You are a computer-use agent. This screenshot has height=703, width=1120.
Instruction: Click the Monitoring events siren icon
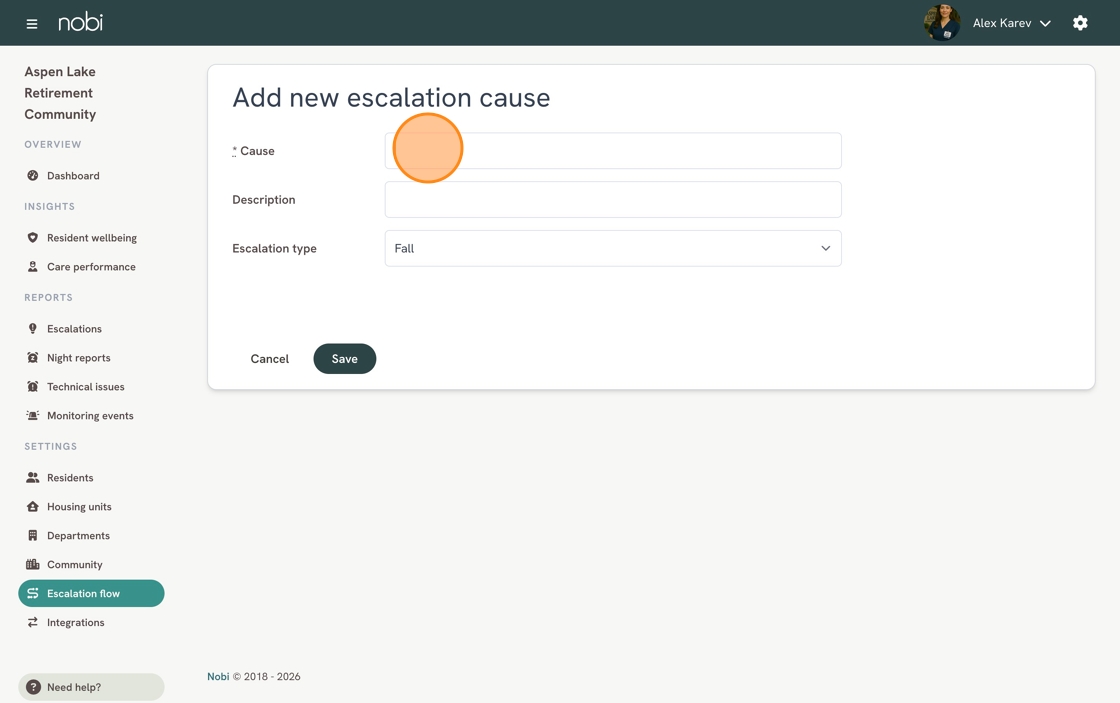33,416
